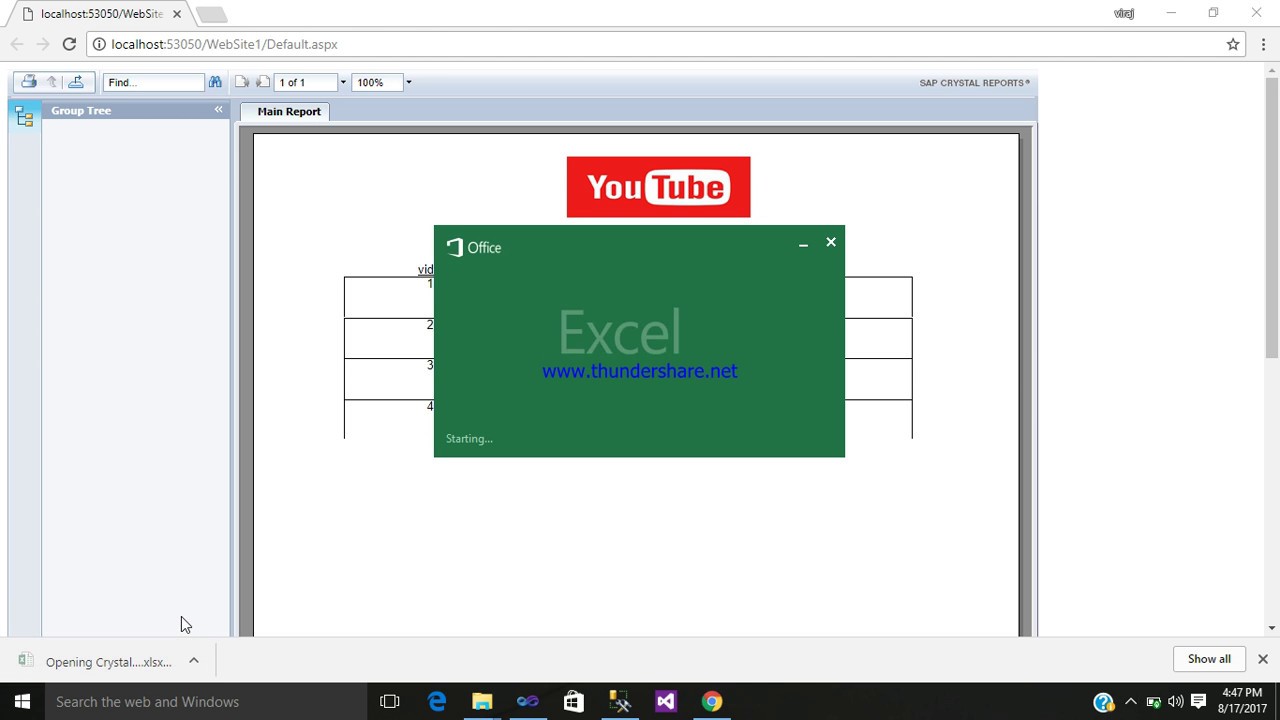This screenshot has height=720, width=1280.
Task: Open battery status tray icon
Action: click(1154, 702)
